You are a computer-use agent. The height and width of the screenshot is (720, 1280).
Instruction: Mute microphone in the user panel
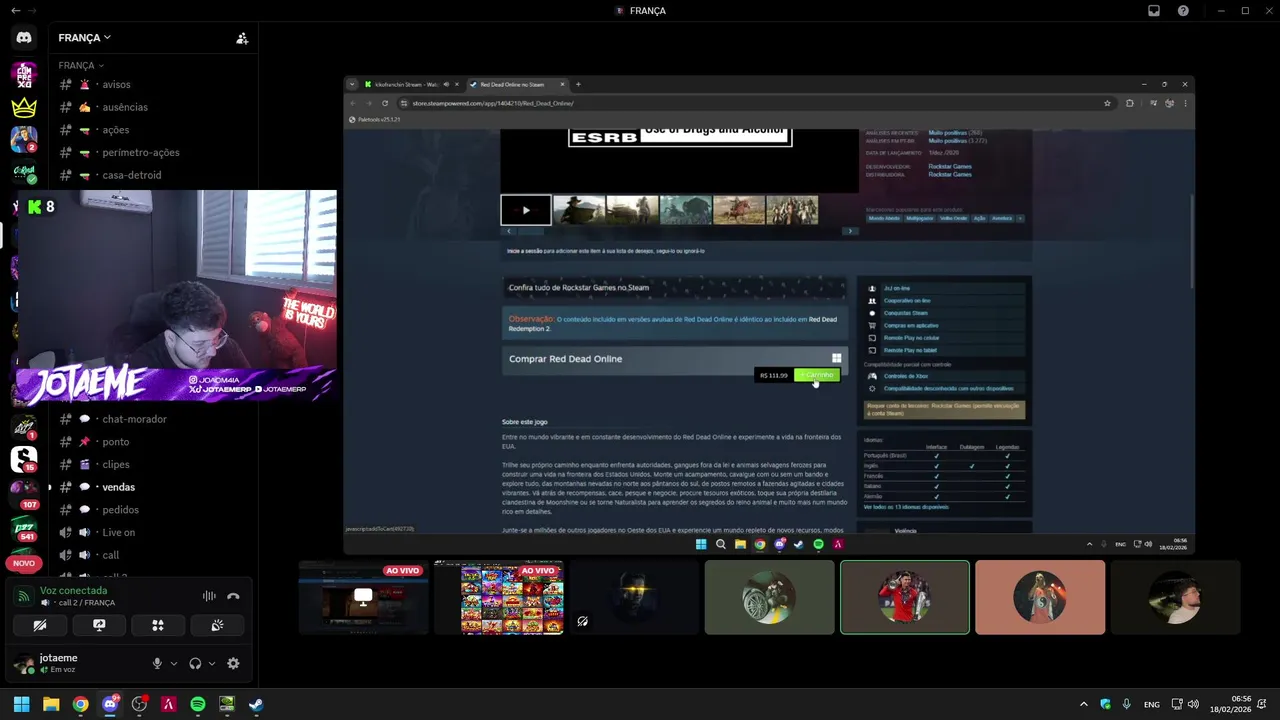coord(157,663)
